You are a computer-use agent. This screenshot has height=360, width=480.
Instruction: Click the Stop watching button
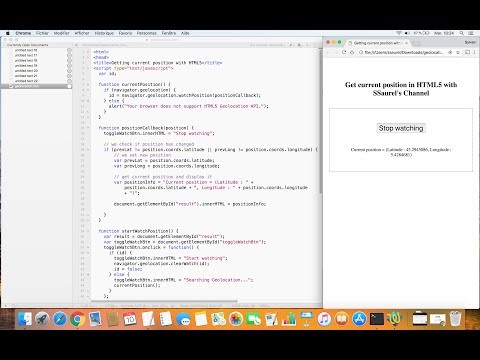(401, 128)
